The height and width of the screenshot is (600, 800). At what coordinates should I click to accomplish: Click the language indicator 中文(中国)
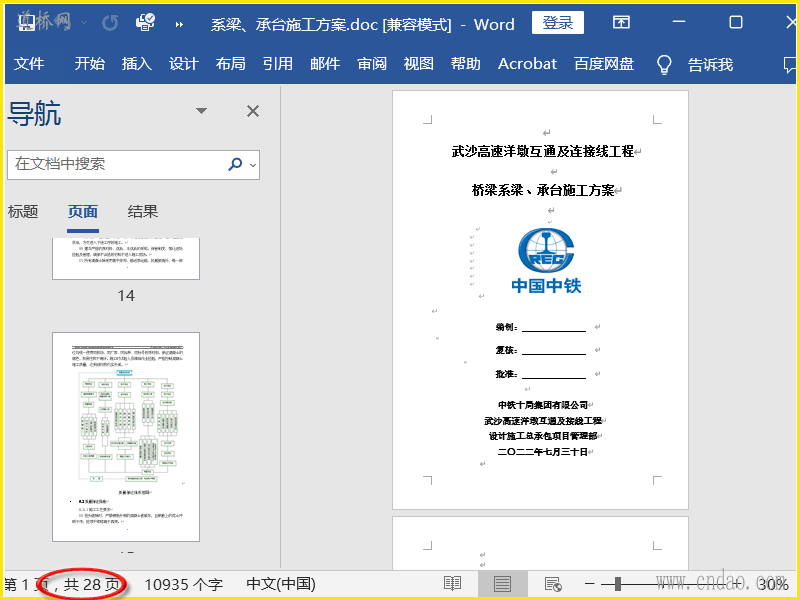click(281, 584)
